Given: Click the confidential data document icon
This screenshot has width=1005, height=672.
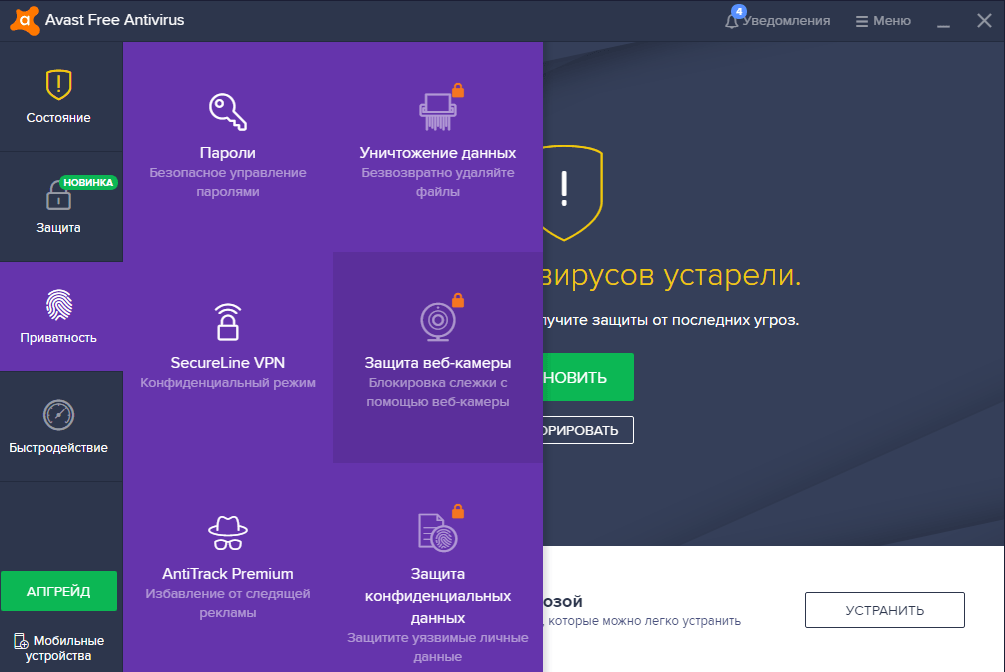Looking at the screenshot, I should 438,532.
